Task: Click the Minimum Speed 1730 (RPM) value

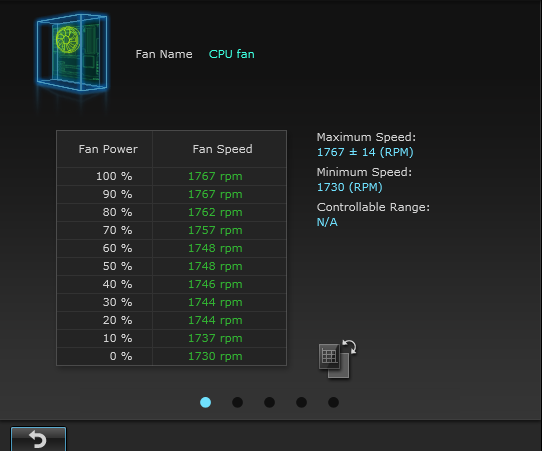Action: (349, 187)
